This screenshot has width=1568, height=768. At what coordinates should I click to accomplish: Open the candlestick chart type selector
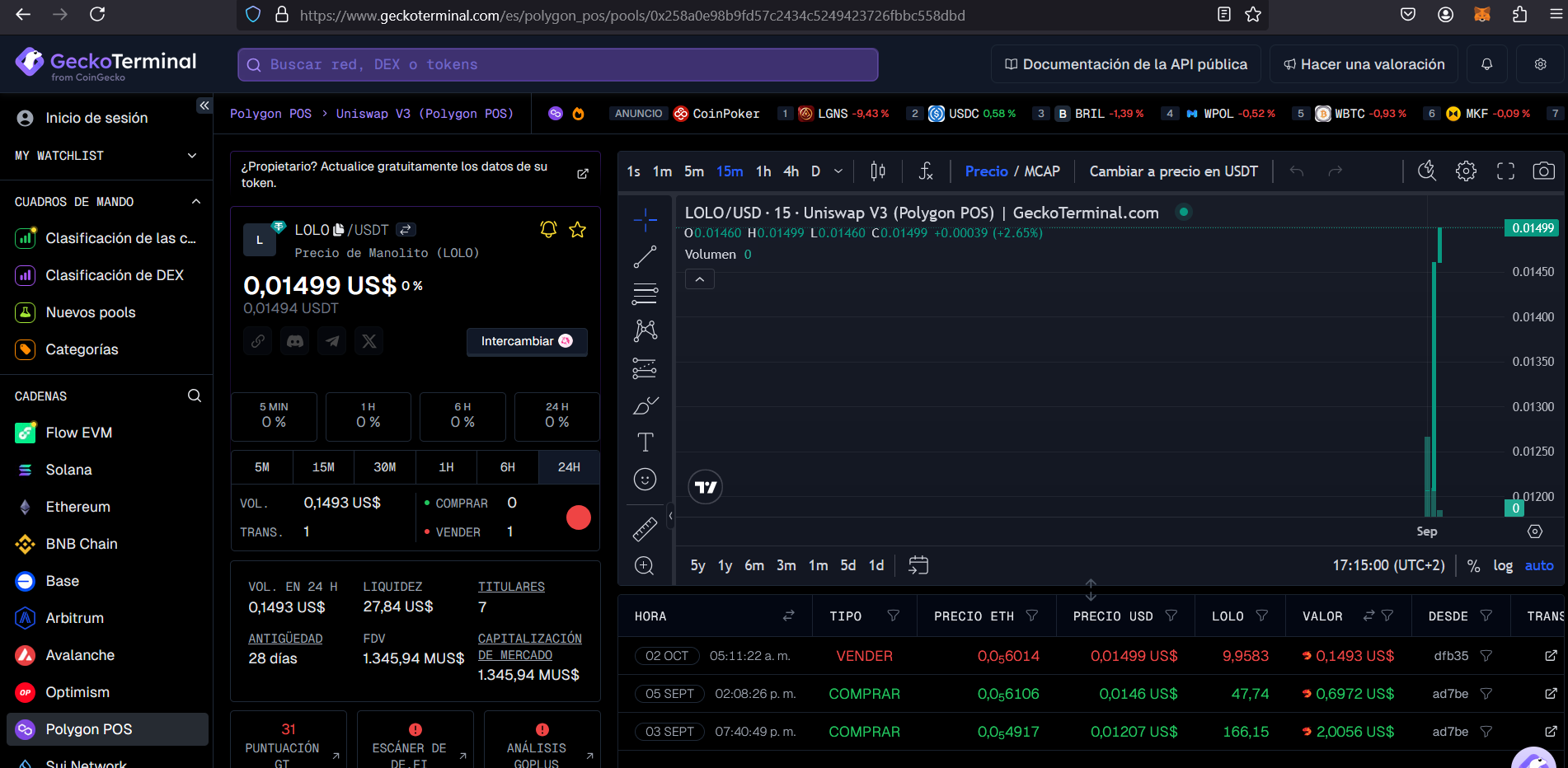click(x=878, y=171)
